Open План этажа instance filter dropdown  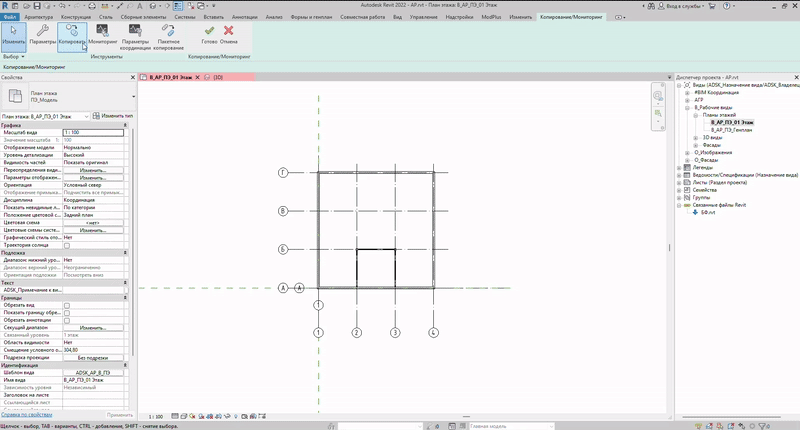pyautogui.click(x=45, y=116)
